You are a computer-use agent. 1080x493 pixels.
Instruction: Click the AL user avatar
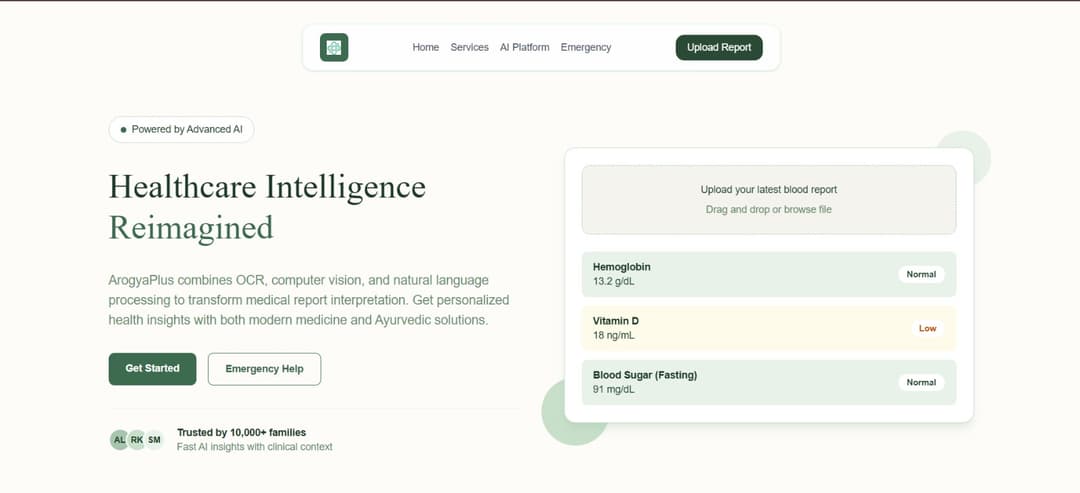[120, 440]
